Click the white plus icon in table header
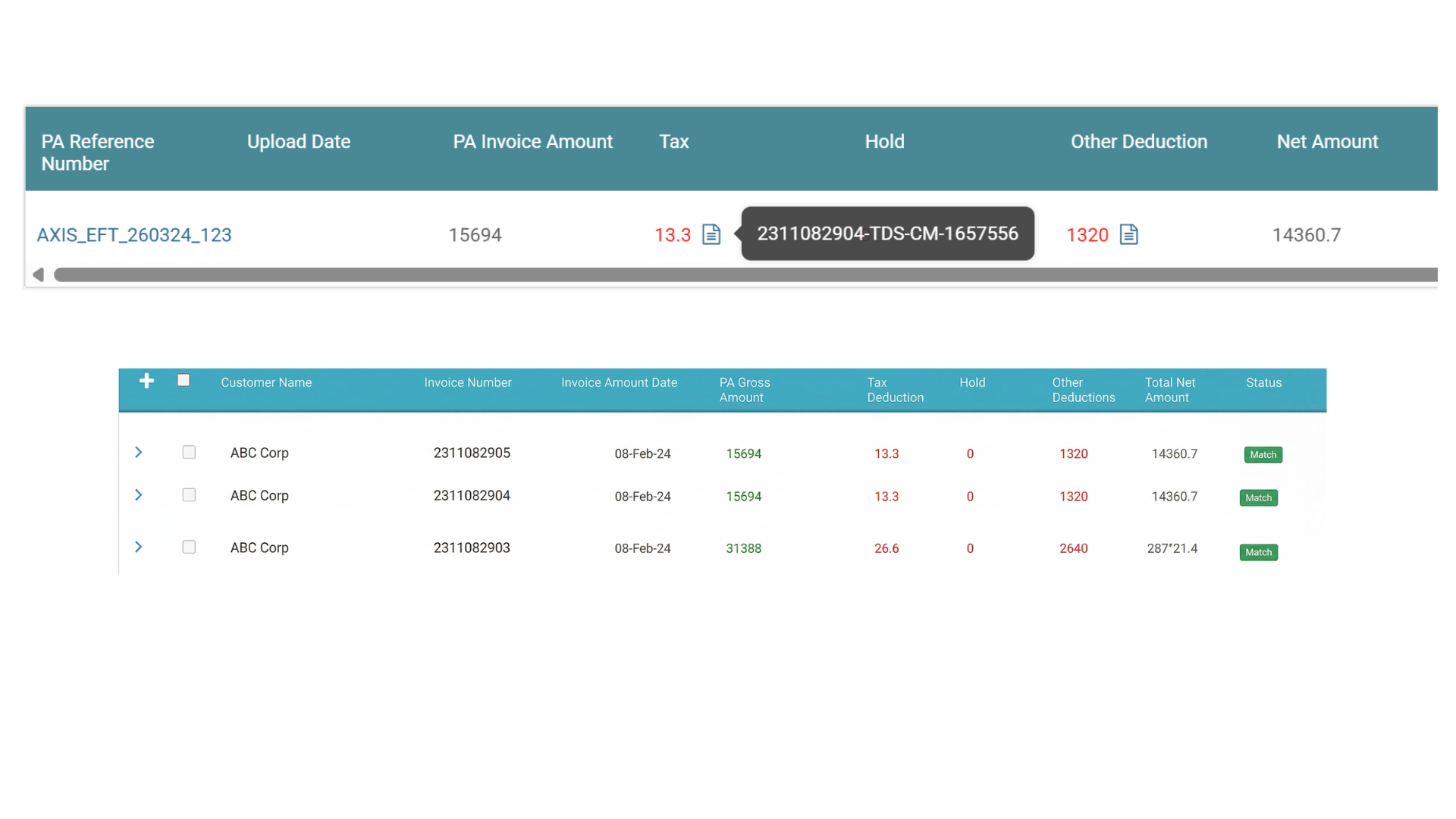 pyautogui.click(x=146, y=381)
